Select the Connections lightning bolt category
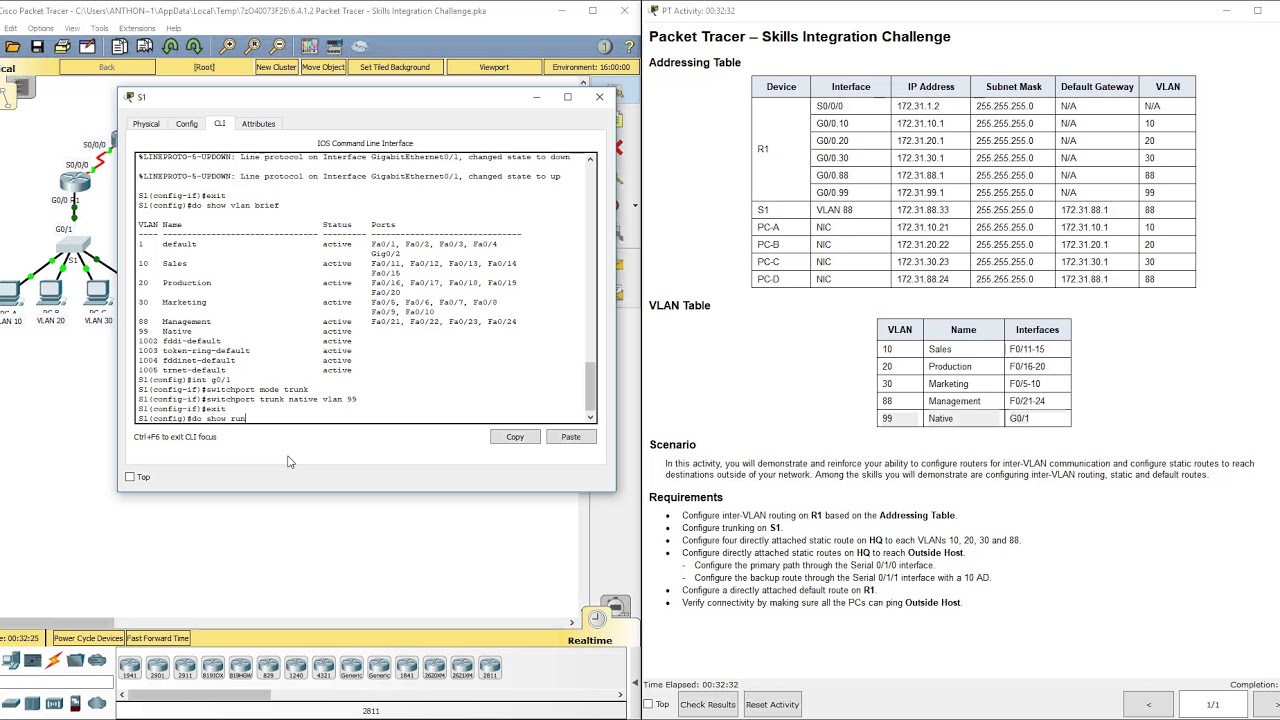The width and height of the screenshot is (1280, 720). click(54, 660)
